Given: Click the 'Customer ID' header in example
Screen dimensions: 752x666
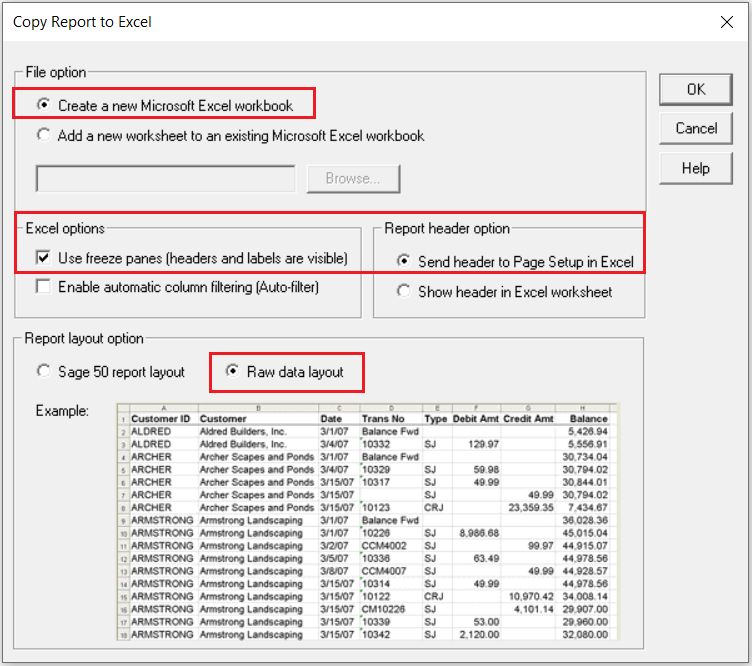Looking at the screenshot, I should click(161, 419).
